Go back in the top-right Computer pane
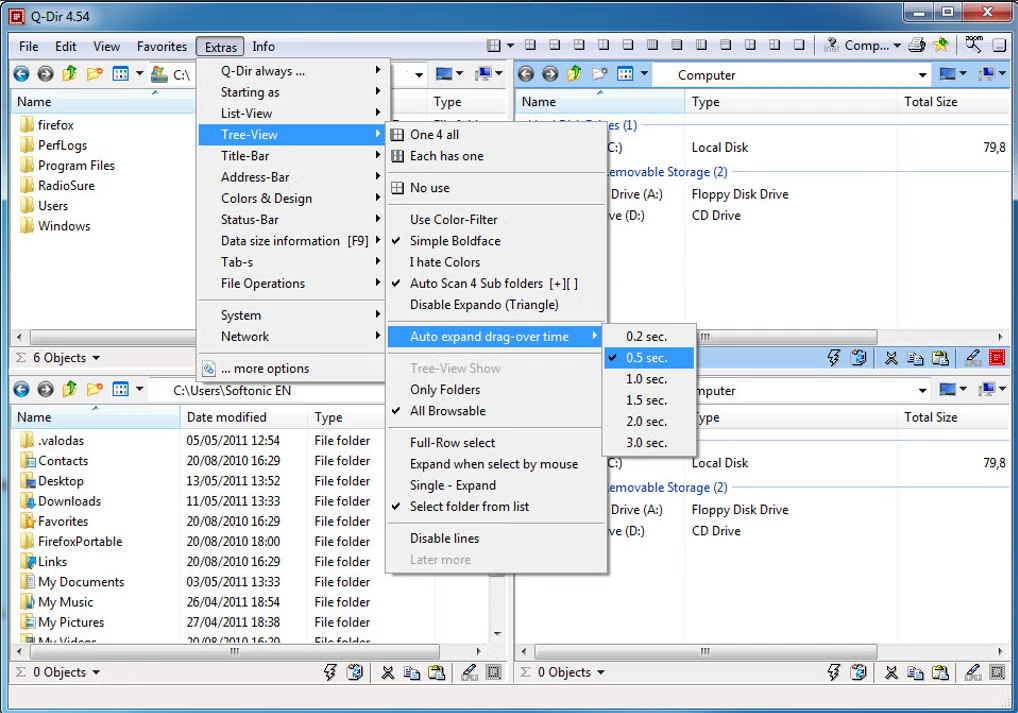The width and height of the screenshot is (1018, 713). point(526,74)
